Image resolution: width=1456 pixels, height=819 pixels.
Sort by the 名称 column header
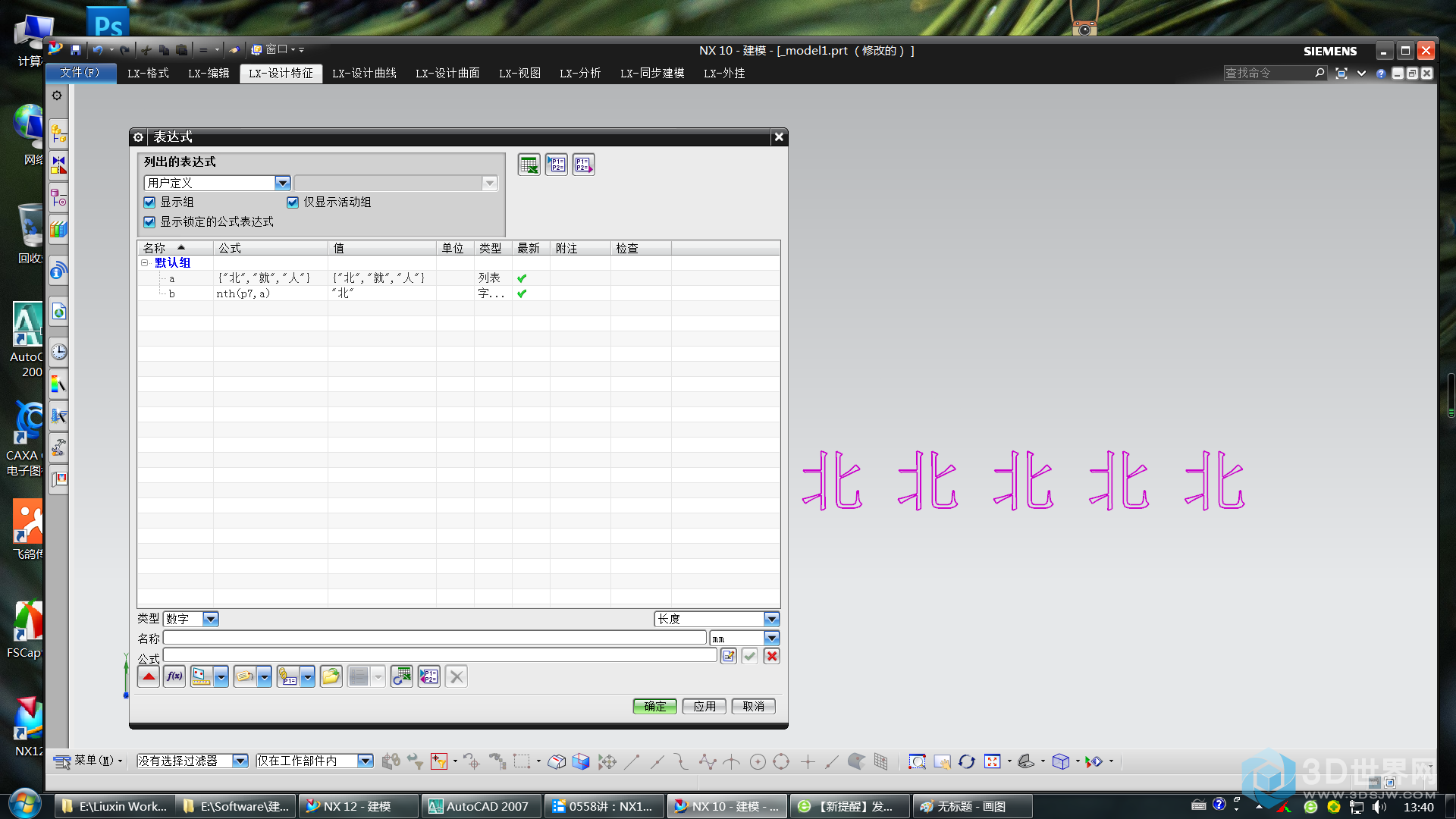[x=175, y=248]
